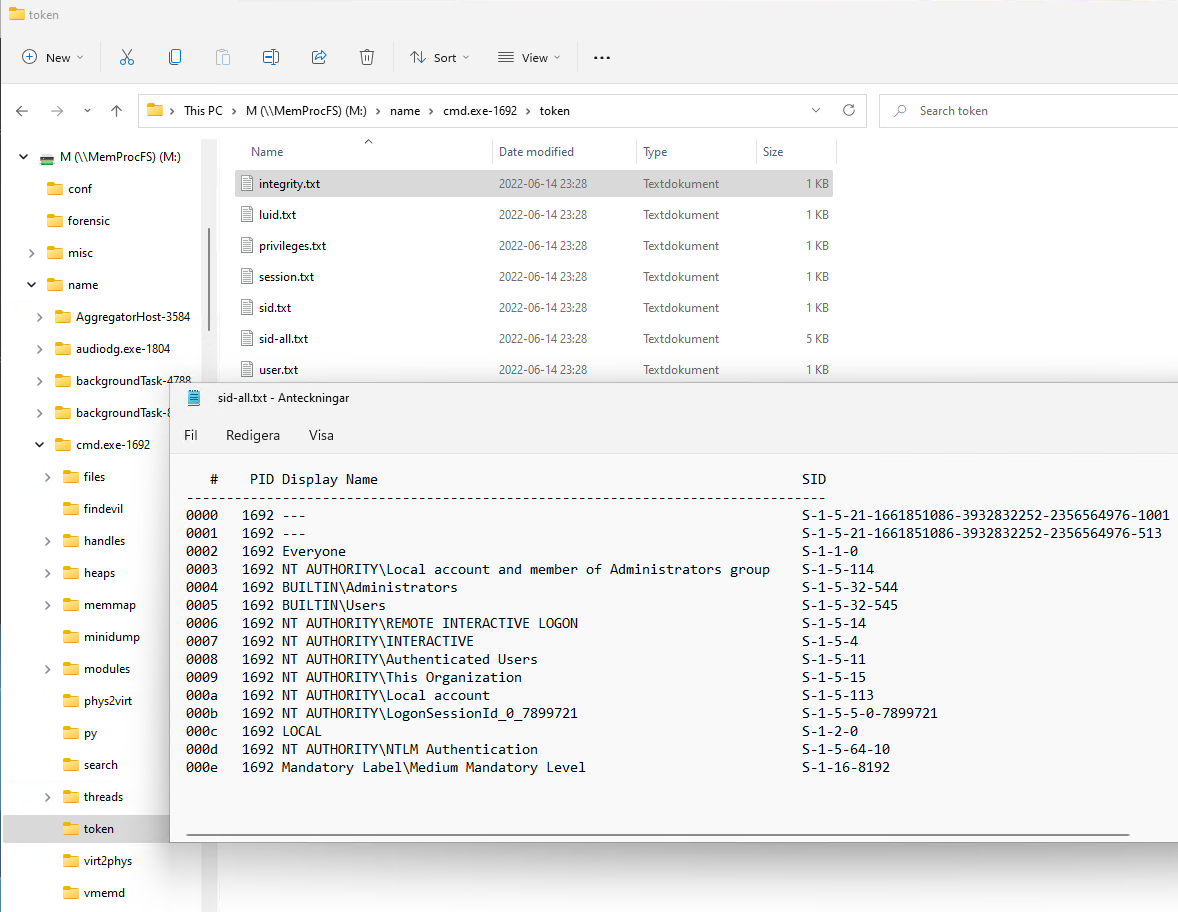Open the New item dropdown

coord(53,58)
